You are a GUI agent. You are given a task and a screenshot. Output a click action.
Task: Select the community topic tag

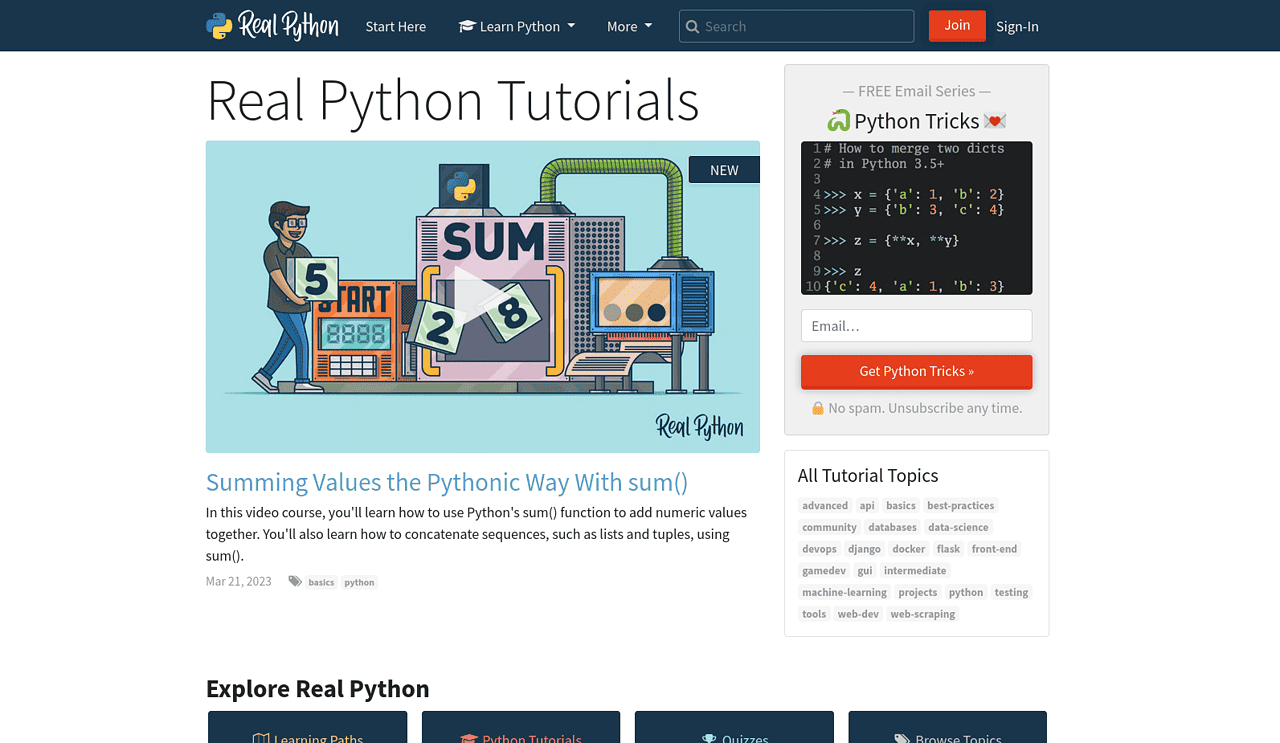[x=829, y=527]
